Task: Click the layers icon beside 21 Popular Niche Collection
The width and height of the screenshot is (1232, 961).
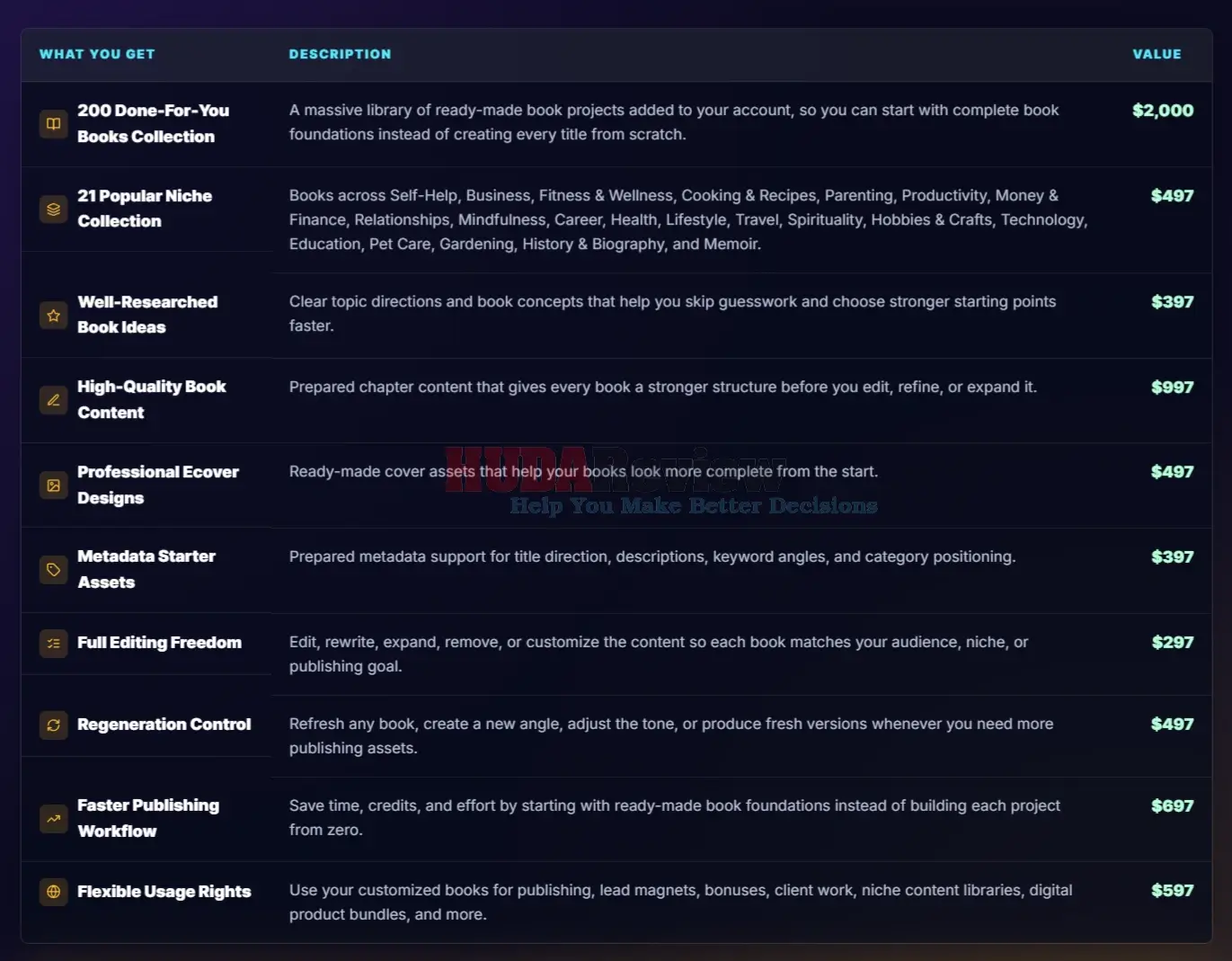Action: [54, 209]
